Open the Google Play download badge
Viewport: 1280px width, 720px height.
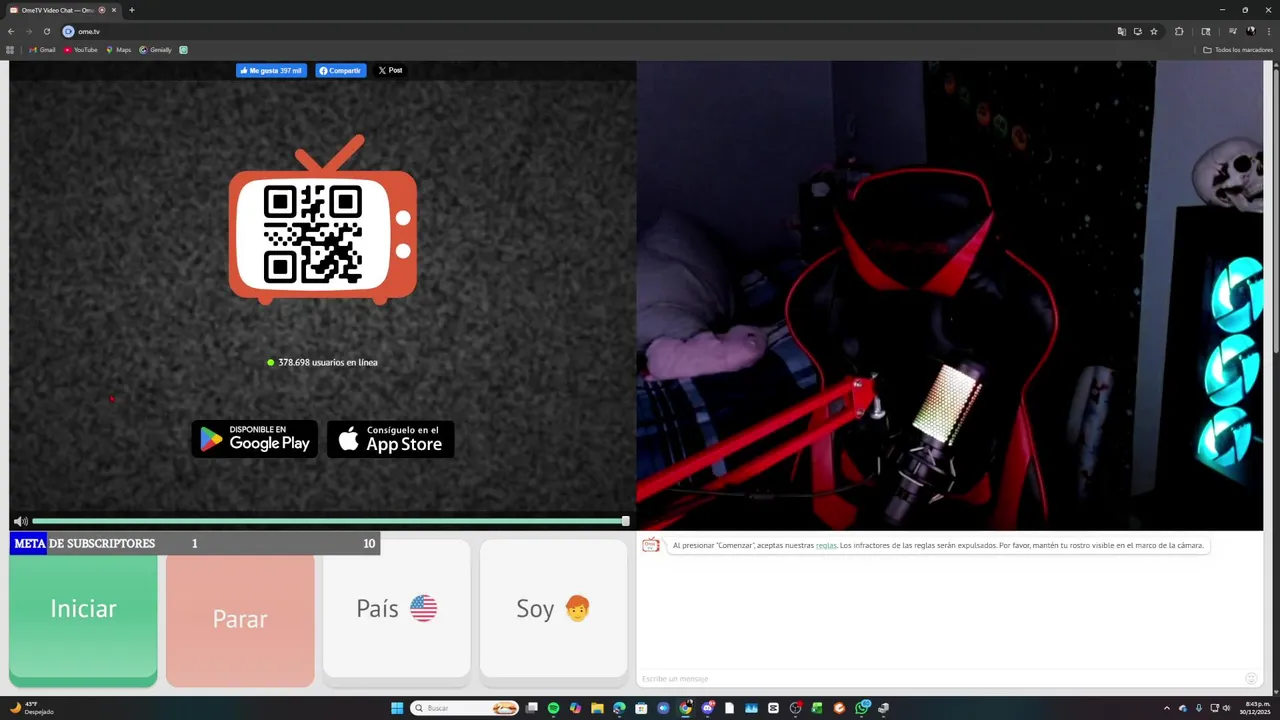254,439
